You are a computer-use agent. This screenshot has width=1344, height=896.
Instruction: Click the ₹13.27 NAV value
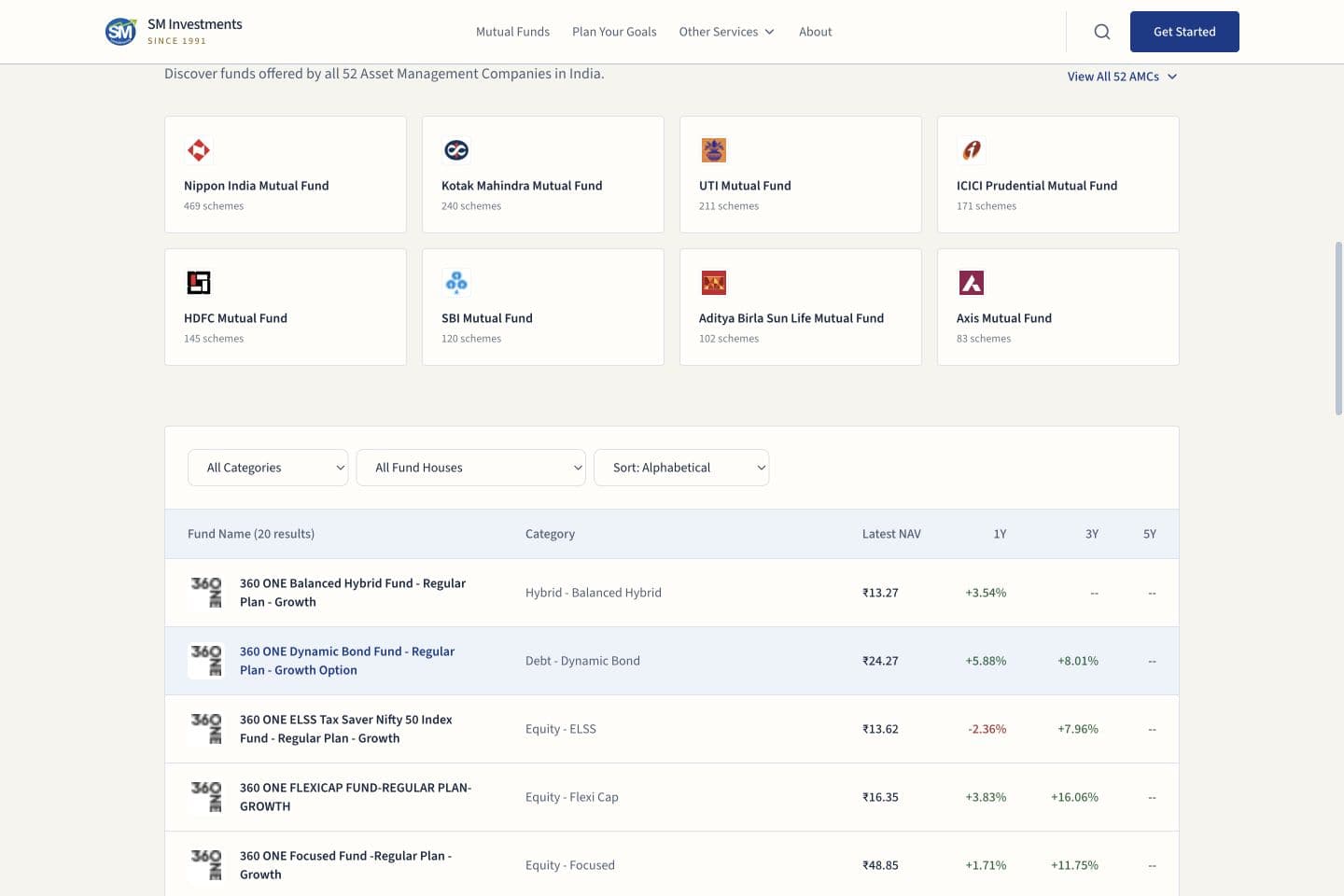pyautogui.click(x=880, y=593)
